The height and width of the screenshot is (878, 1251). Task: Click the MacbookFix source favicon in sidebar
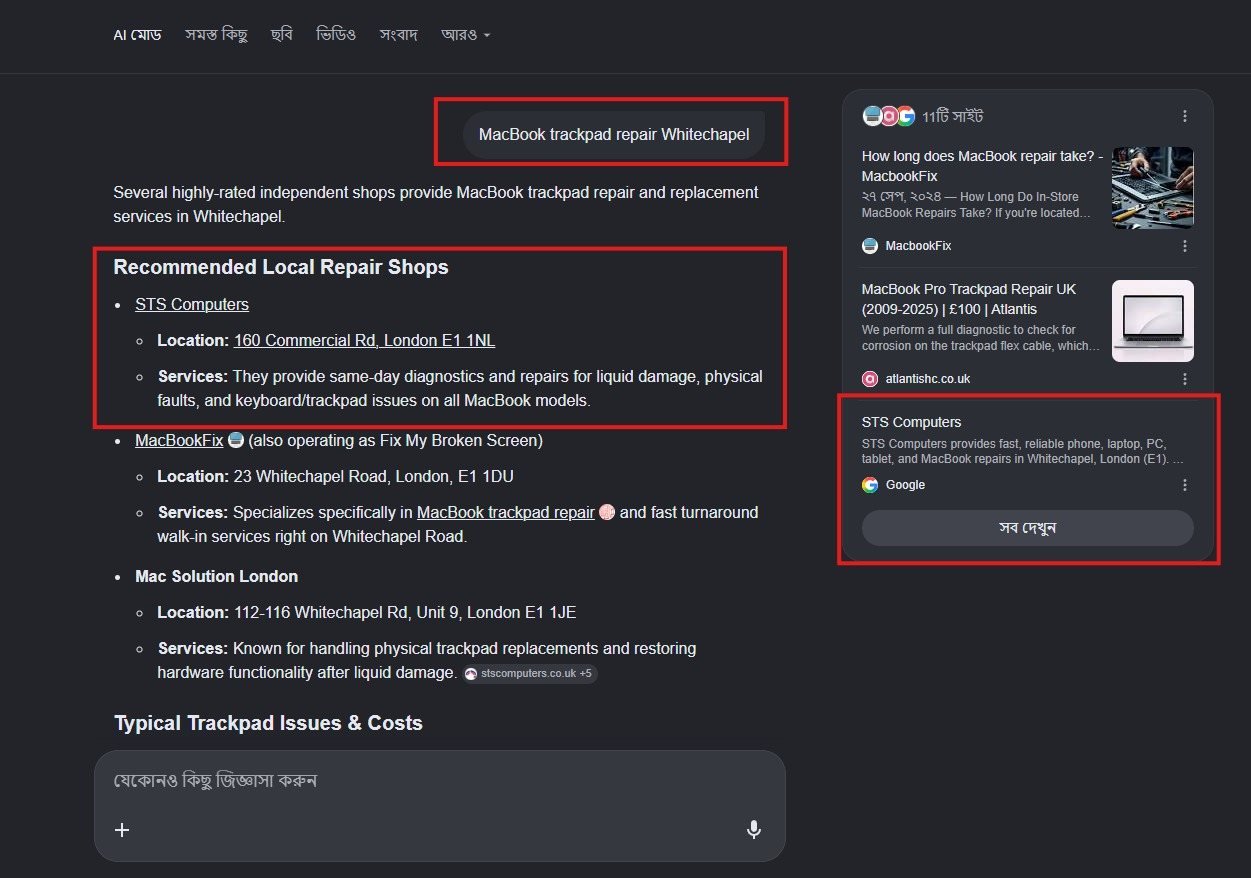(870, 245)
